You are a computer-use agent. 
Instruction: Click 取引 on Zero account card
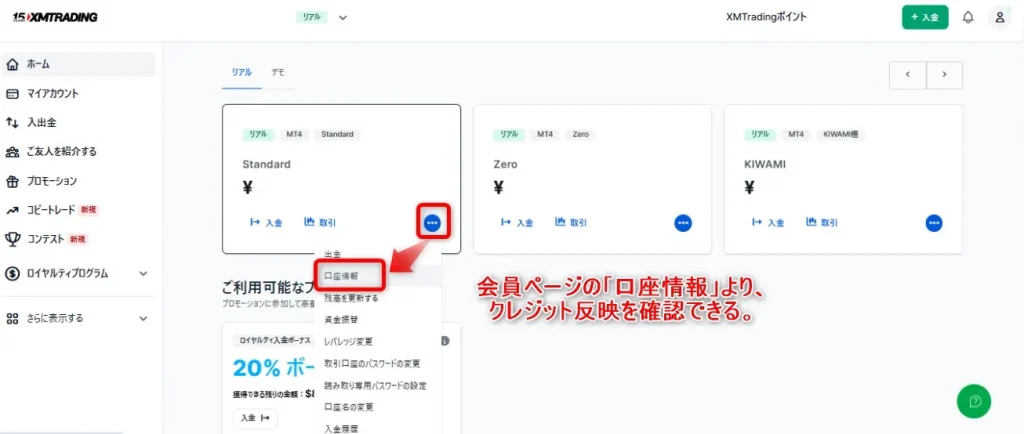pos(571,223)
